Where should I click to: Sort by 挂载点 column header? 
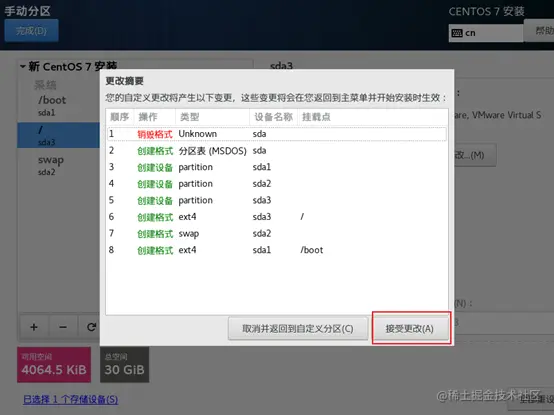click(x=373, y=117)
